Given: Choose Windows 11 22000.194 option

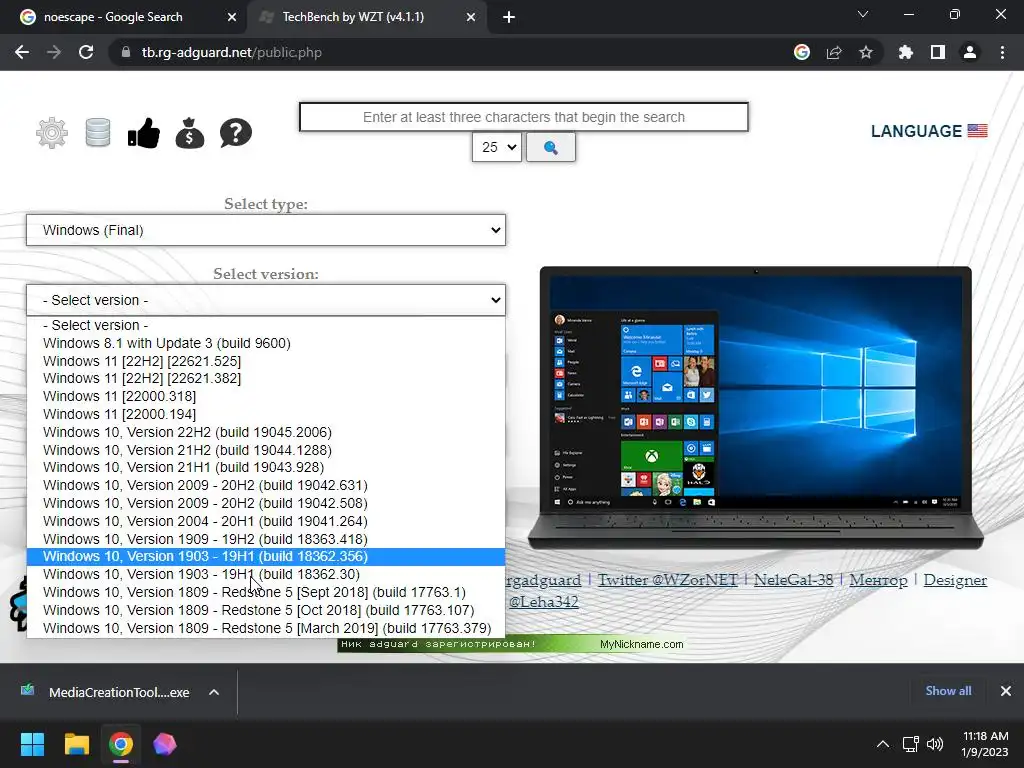Looking at the screenshot, I should [266, 414].
